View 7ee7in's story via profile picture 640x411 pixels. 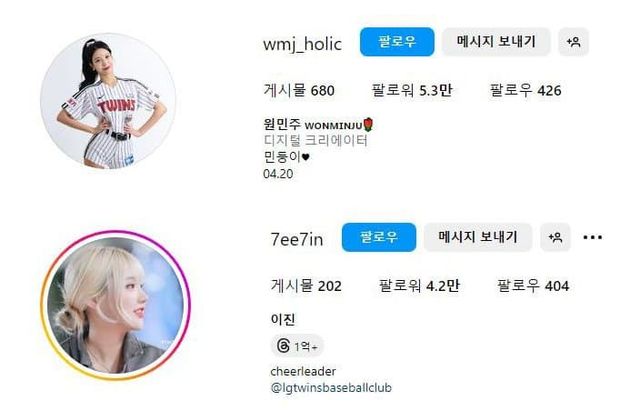coord(115,305)
